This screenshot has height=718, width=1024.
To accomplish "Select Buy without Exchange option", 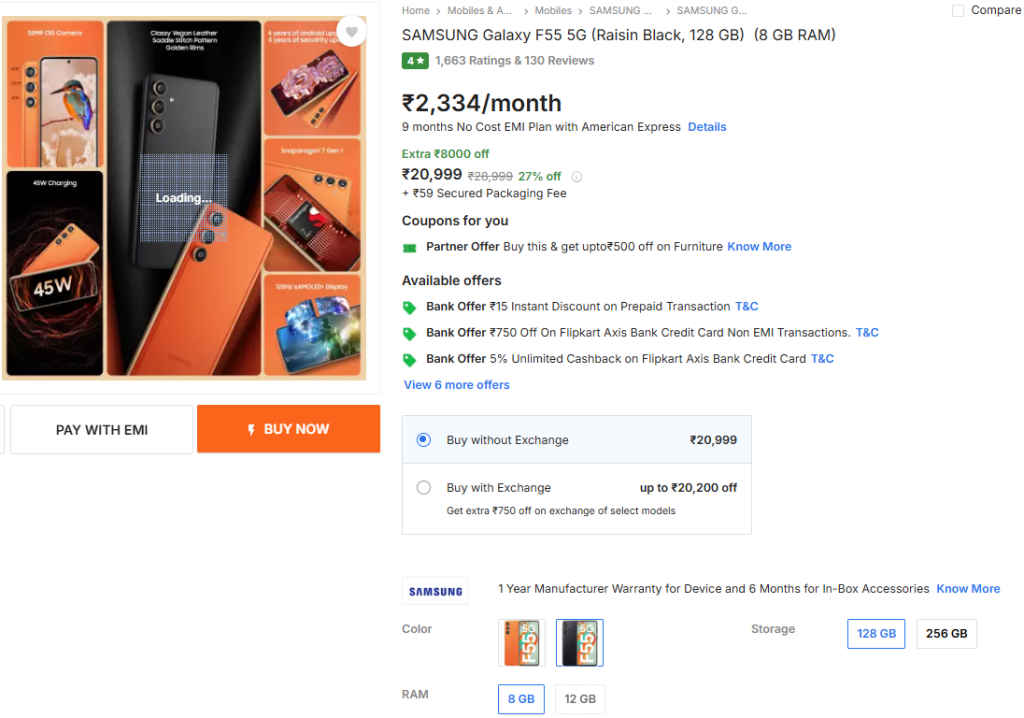I will (x=424, y=440).
